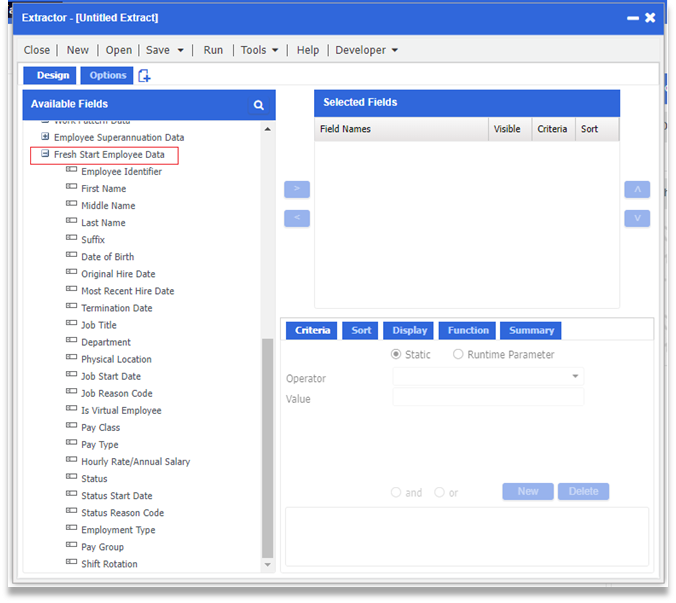The width and height of the screenshot is (676, 603).
Task: Click the search icon in Available Fields
Action: coord(258,104)
